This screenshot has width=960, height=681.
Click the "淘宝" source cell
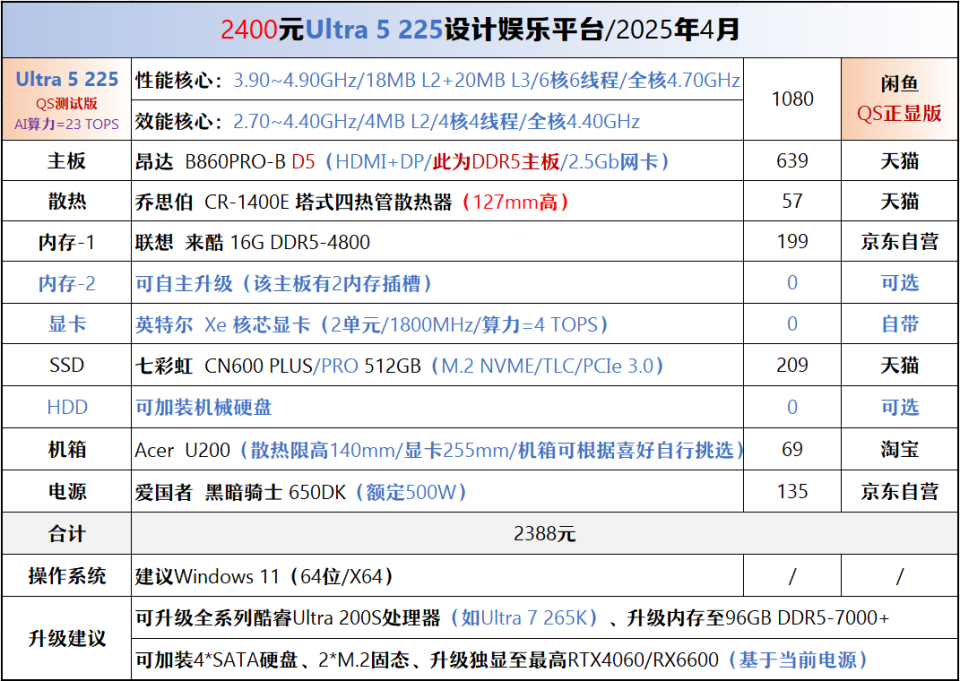[x=899, y=450]
